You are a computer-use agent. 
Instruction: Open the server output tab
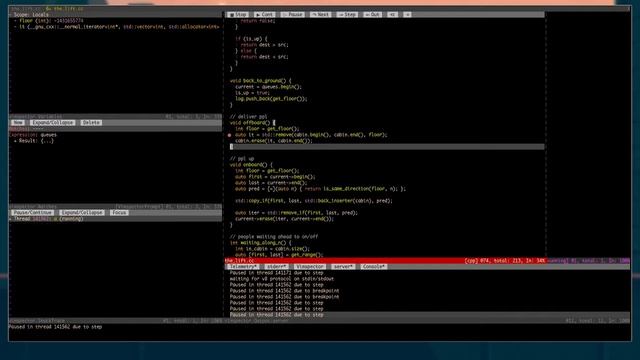coord(343,267)
